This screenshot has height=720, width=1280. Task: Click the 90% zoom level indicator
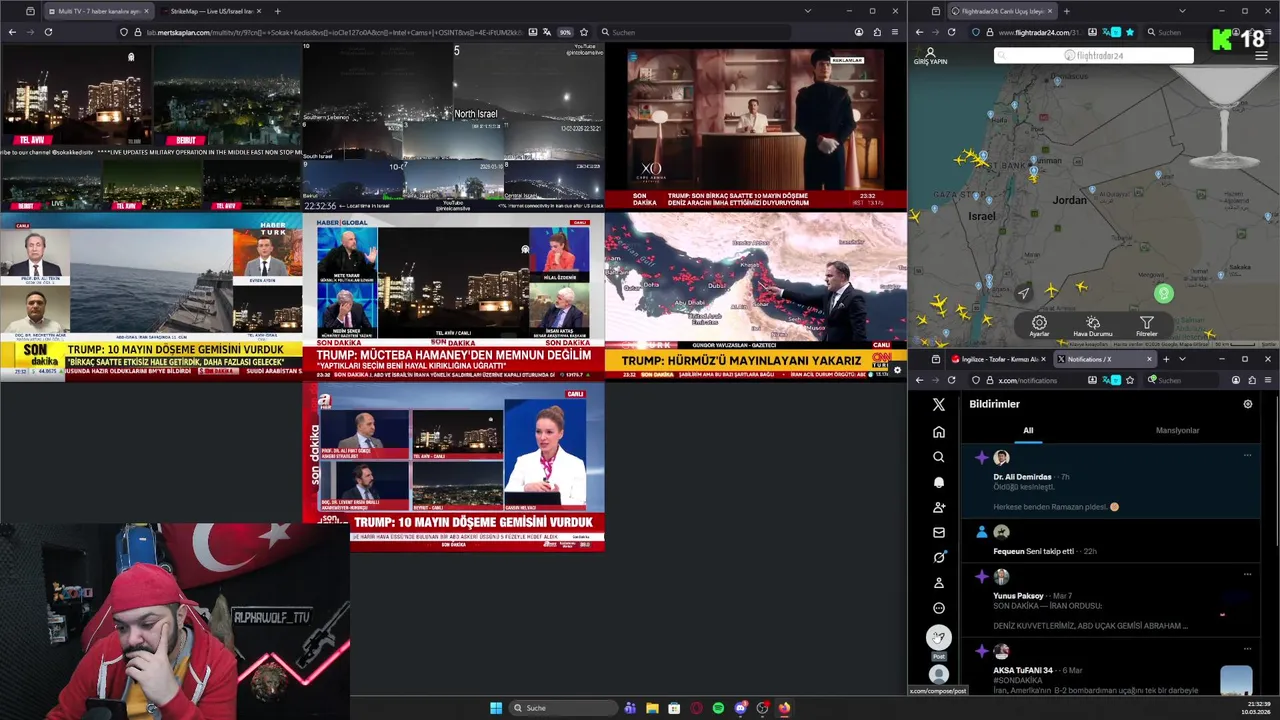pyautogui.click(x=565, y=32)
